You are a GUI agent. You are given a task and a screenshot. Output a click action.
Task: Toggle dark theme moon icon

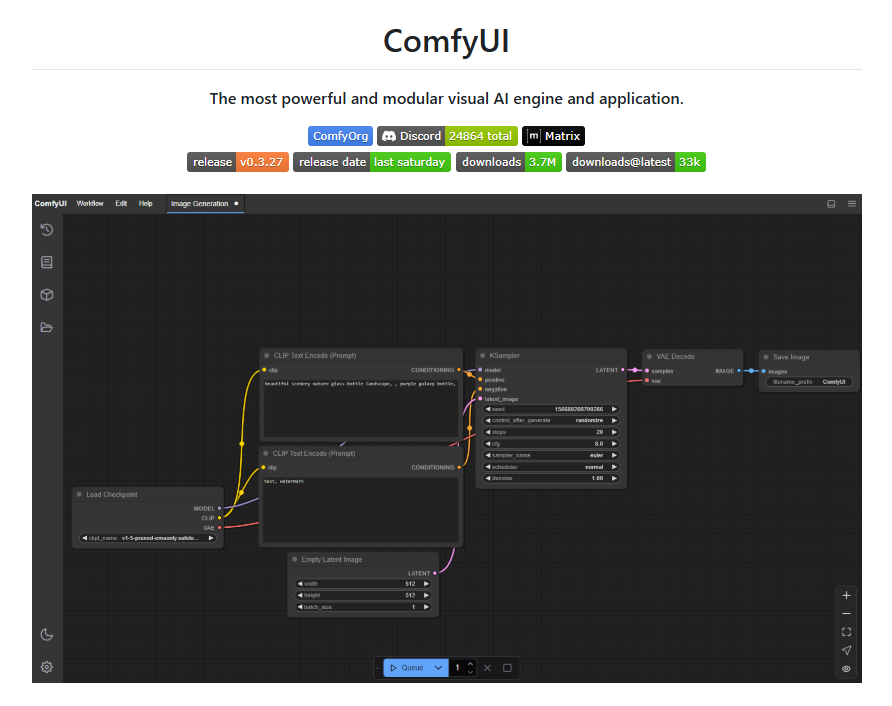click(x=47, y=635)
